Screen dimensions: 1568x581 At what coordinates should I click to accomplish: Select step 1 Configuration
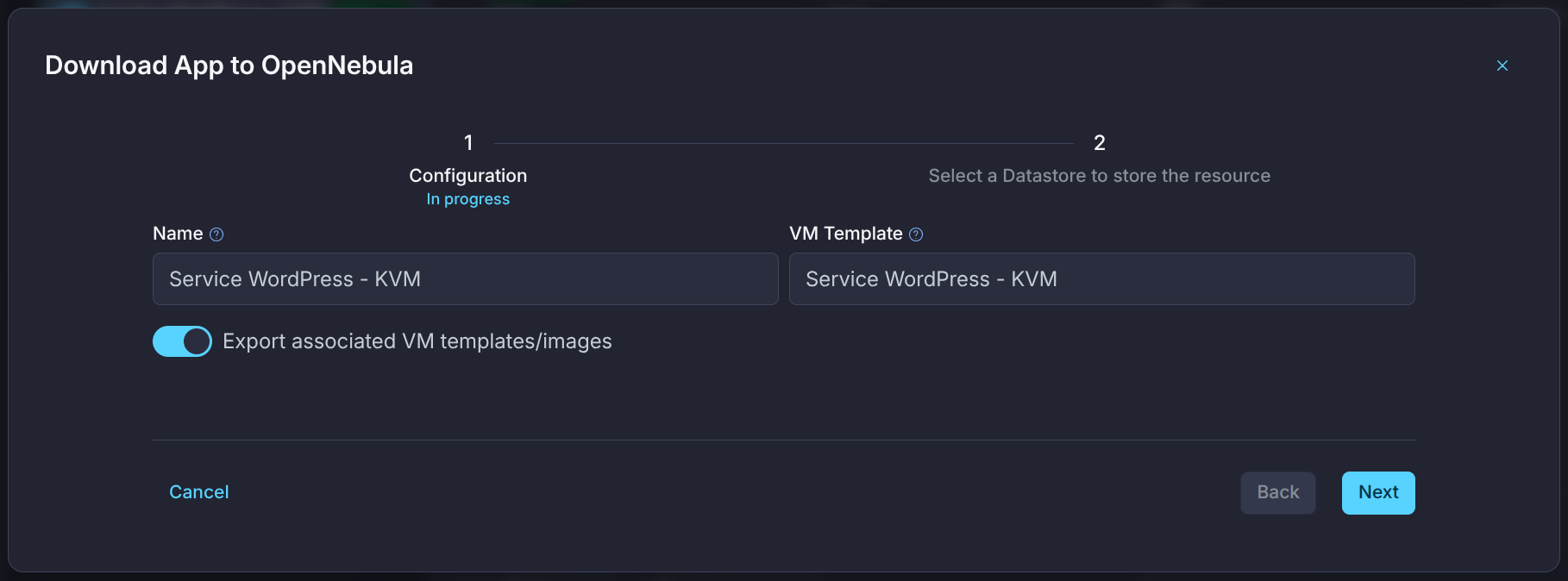coord(468,169)
